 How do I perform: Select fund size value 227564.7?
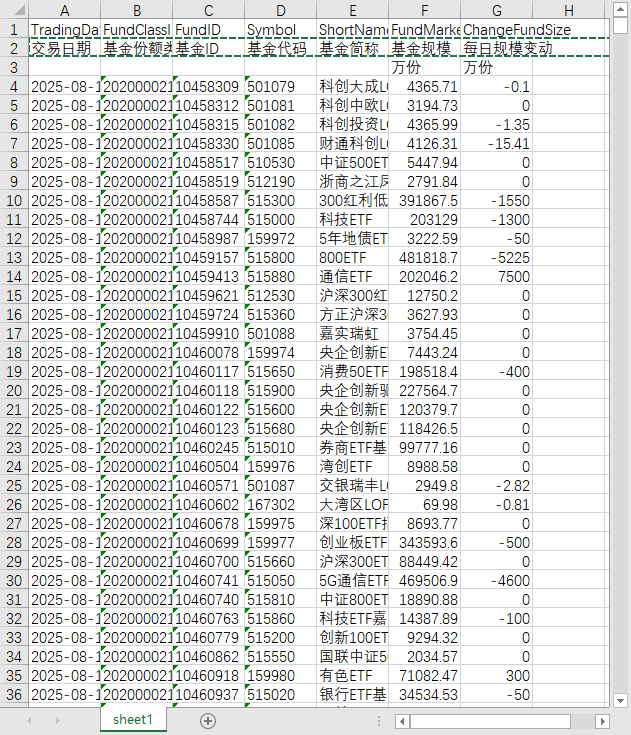(425, 390)
